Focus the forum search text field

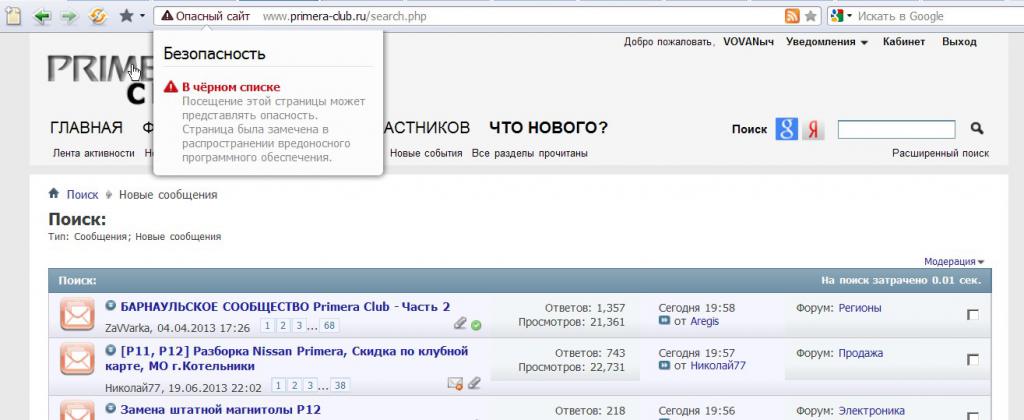click(896, 129)
